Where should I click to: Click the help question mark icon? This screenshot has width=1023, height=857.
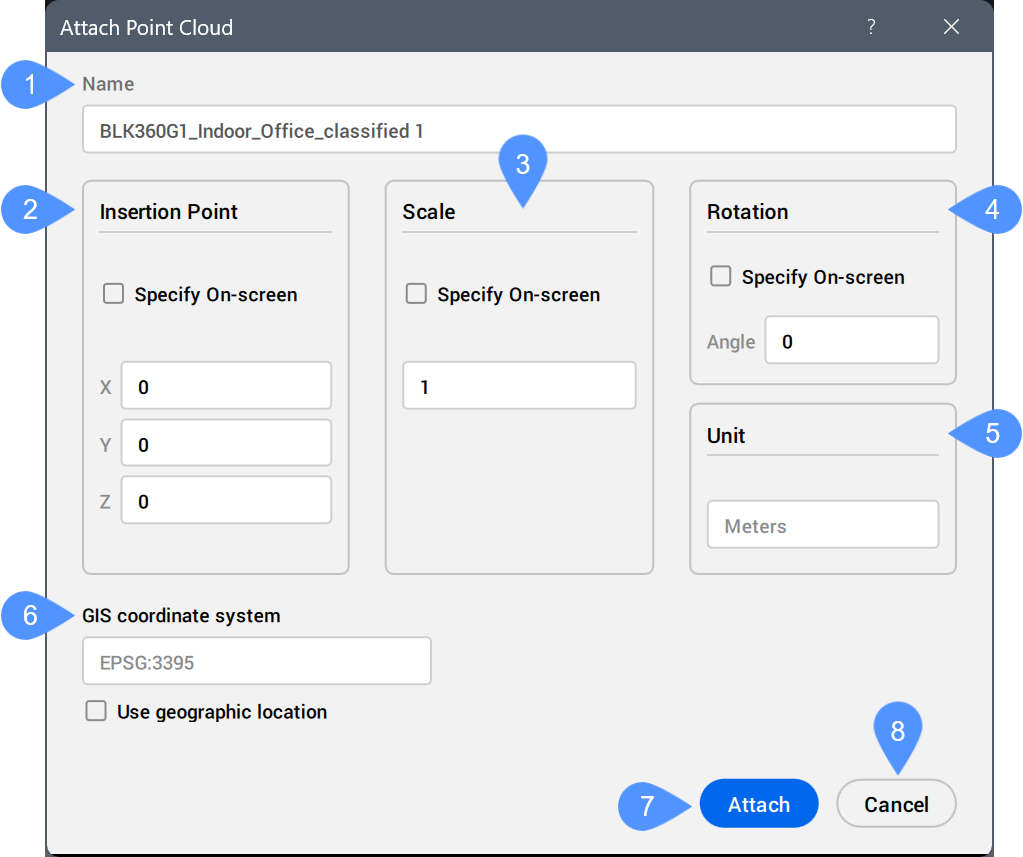[871, 27]
